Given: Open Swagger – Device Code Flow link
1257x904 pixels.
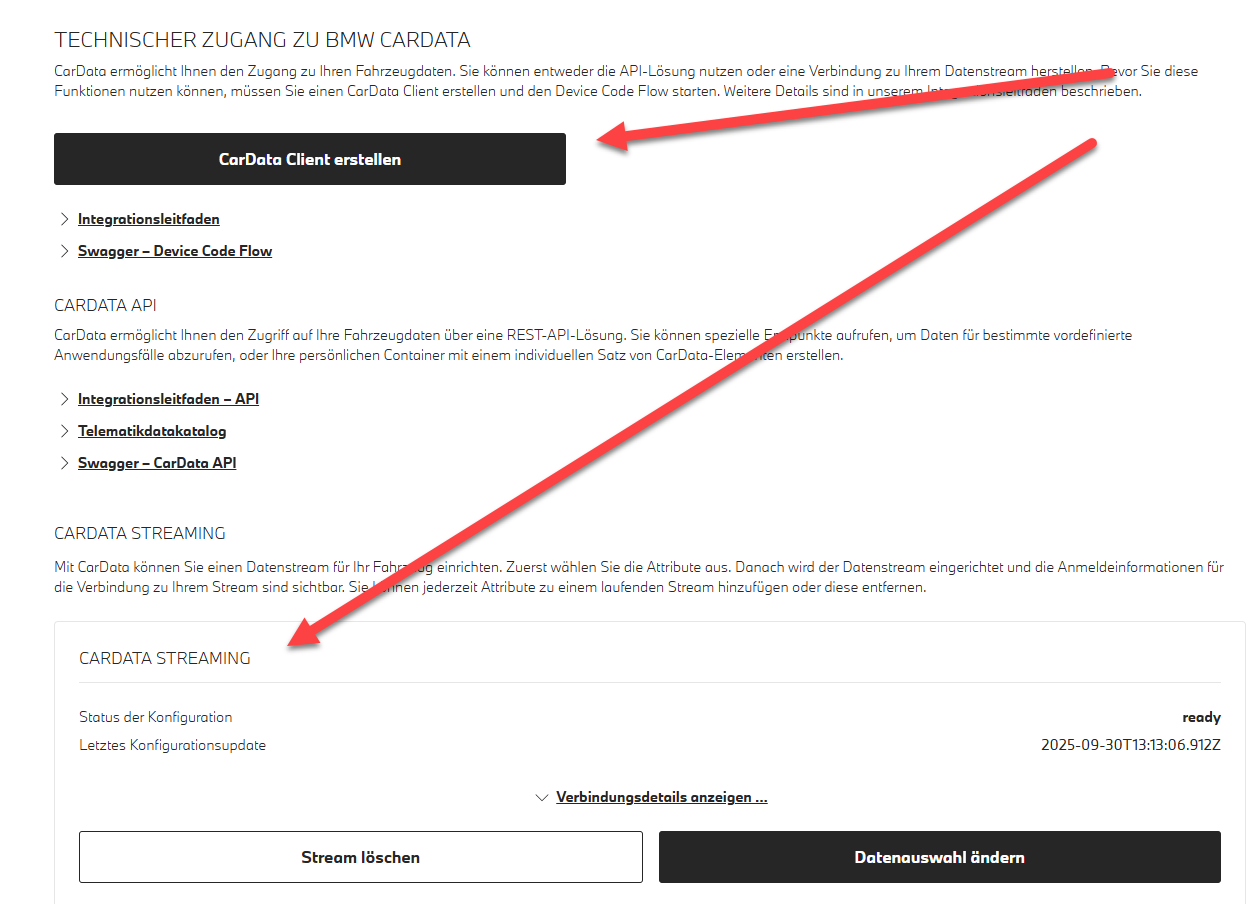Looking at the screenshot, I should tap(175, 251).
